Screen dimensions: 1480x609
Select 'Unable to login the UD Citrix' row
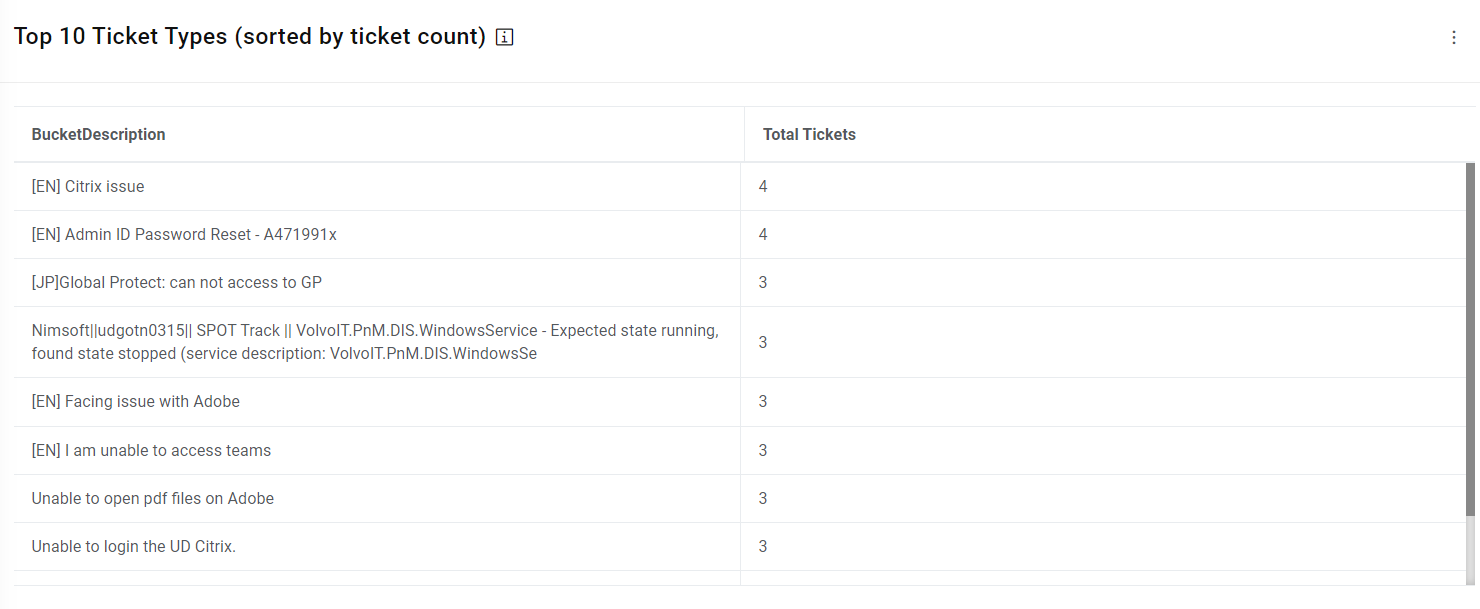(x=134, y=547)
